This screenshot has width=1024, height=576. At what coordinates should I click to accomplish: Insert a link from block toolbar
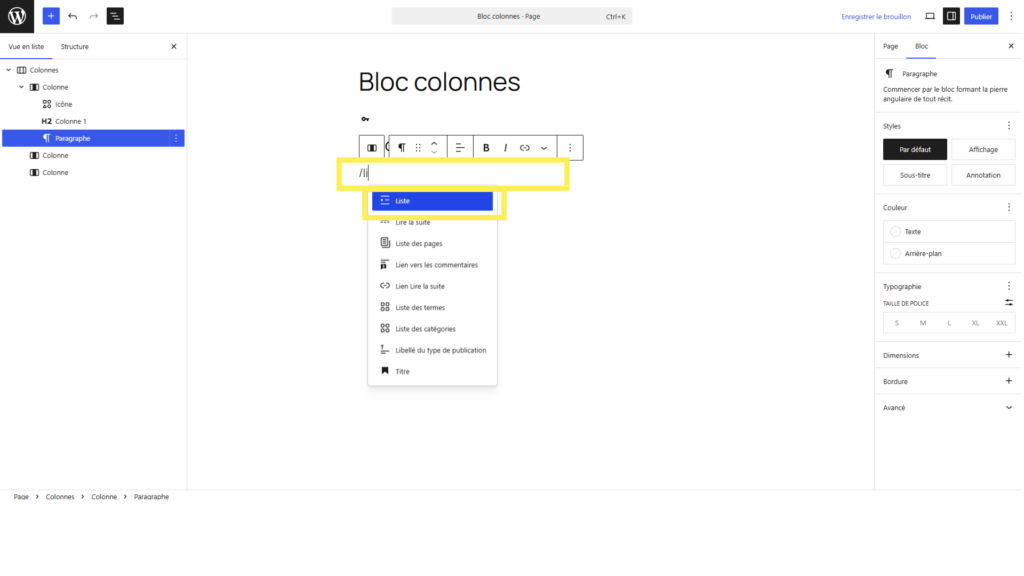[x=524, y=148]
